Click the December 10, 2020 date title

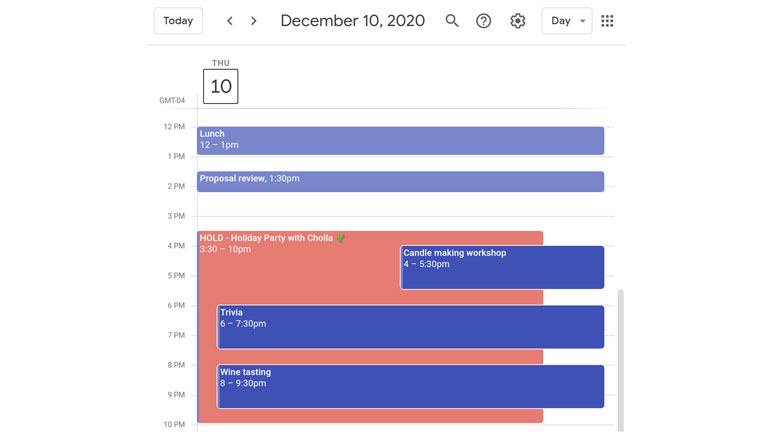(x=352, y=21)
